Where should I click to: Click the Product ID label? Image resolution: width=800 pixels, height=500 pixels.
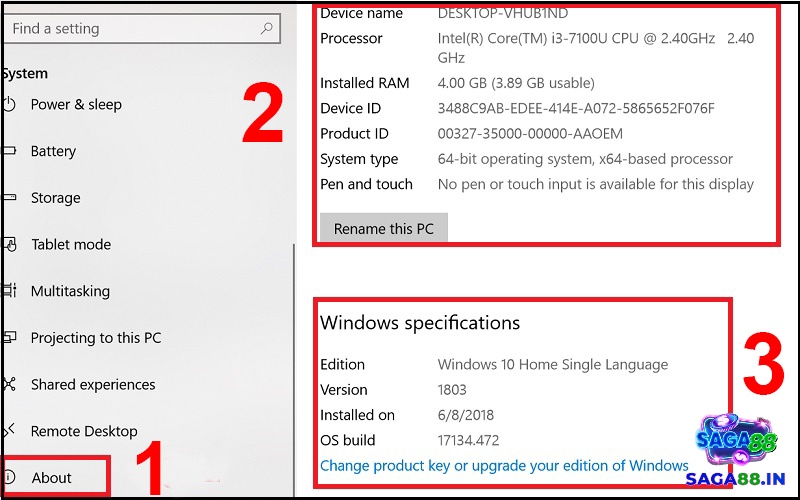tap(354, 134)
